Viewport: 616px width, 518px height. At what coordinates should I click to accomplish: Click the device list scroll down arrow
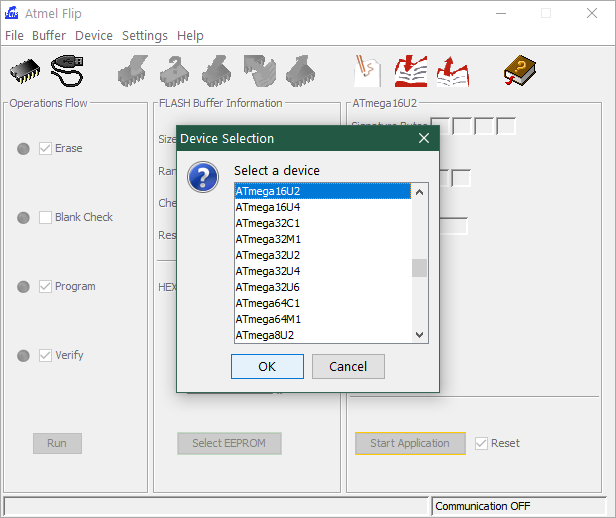click(x=420, y=335)
